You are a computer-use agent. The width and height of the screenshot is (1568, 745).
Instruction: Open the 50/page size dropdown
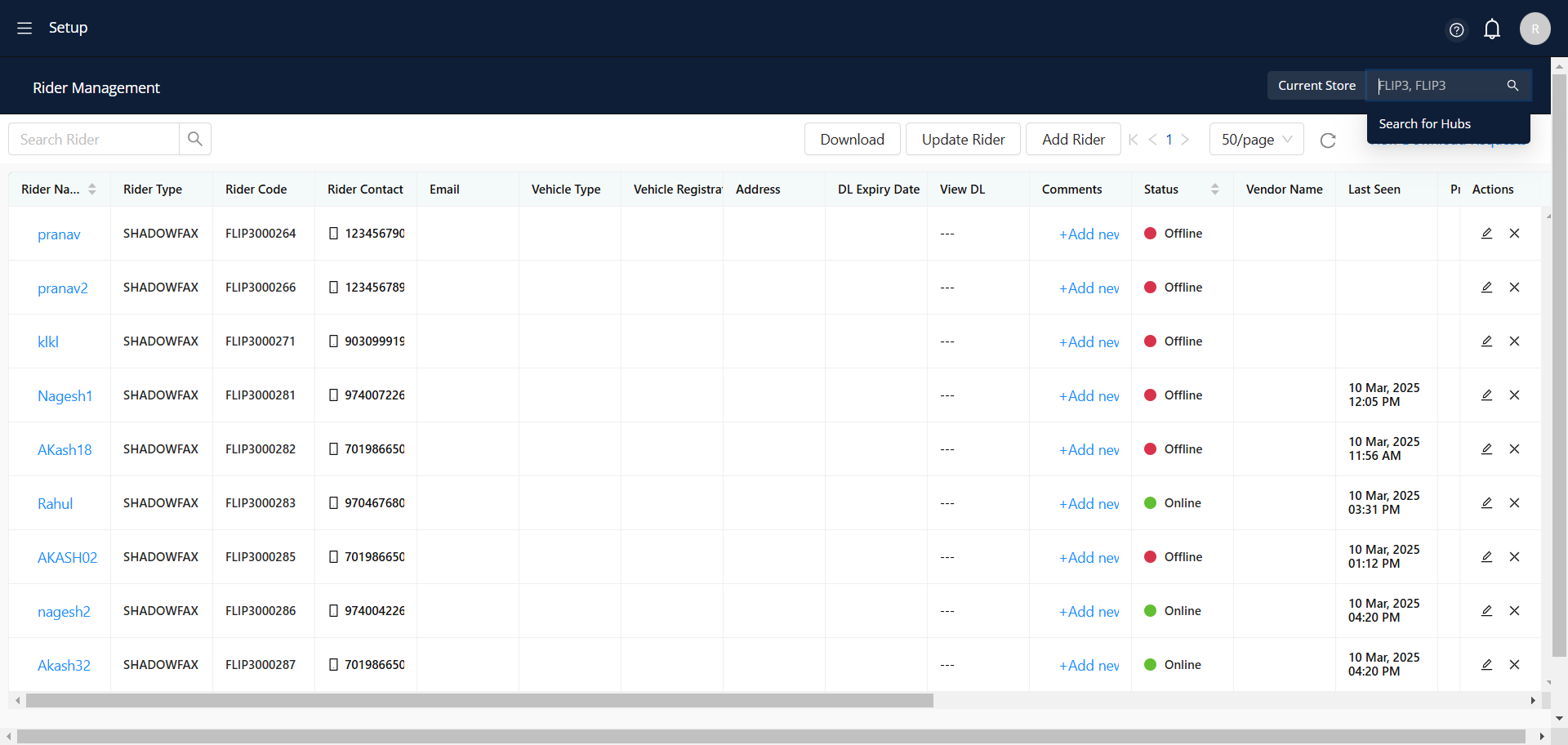1256,140
